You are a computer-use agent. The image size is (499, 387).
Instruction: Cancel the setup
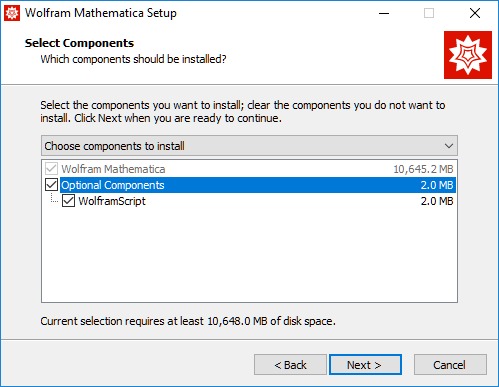pos(450,365)
